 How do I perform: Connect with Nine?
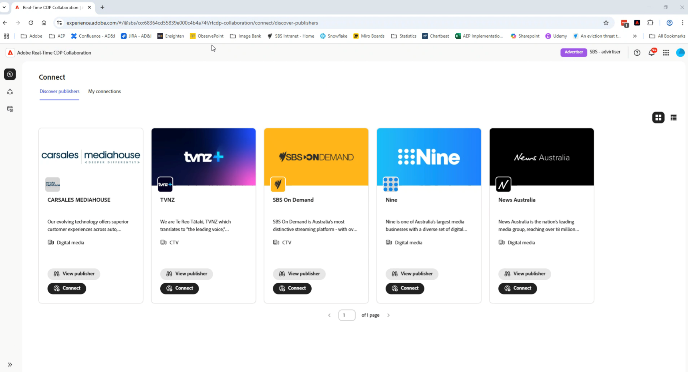click(x=405, y=288)
